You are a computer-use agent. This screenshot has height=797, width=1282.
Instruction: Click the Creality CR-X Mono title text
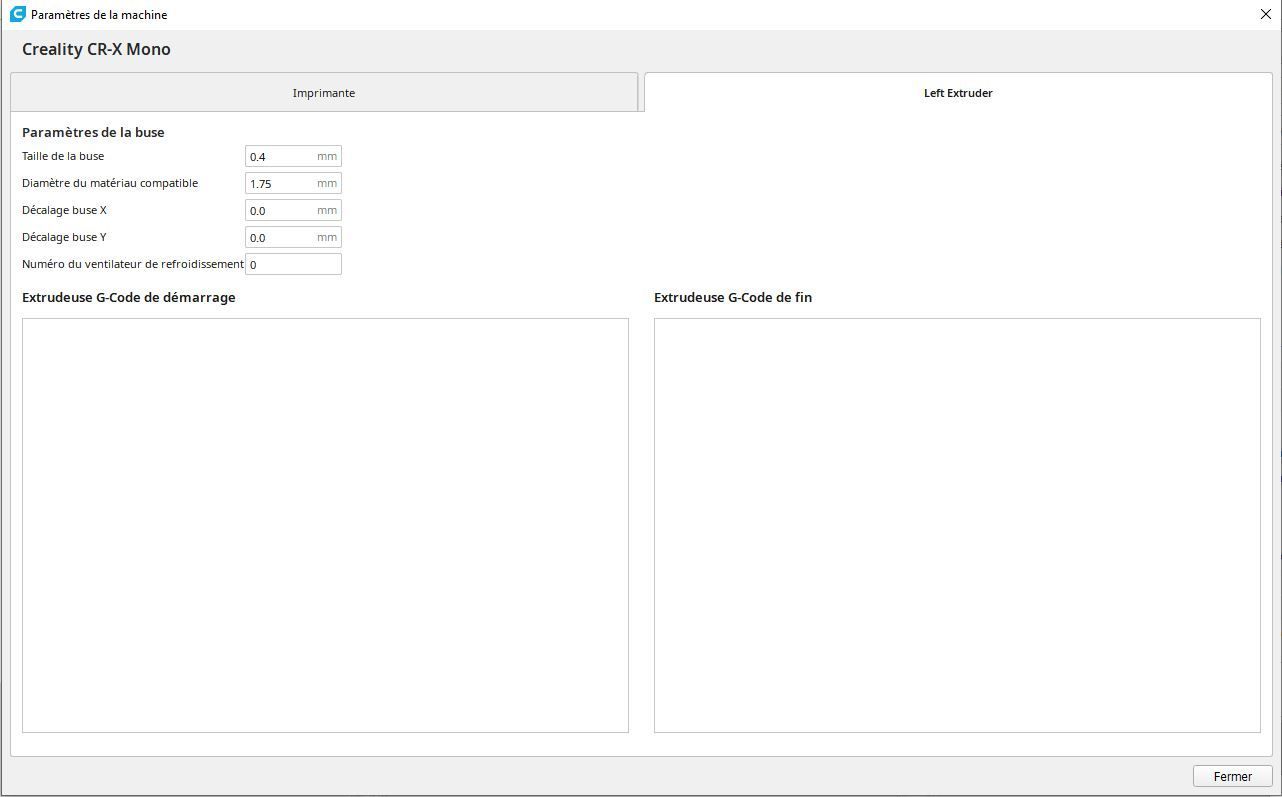click(96, 49)
